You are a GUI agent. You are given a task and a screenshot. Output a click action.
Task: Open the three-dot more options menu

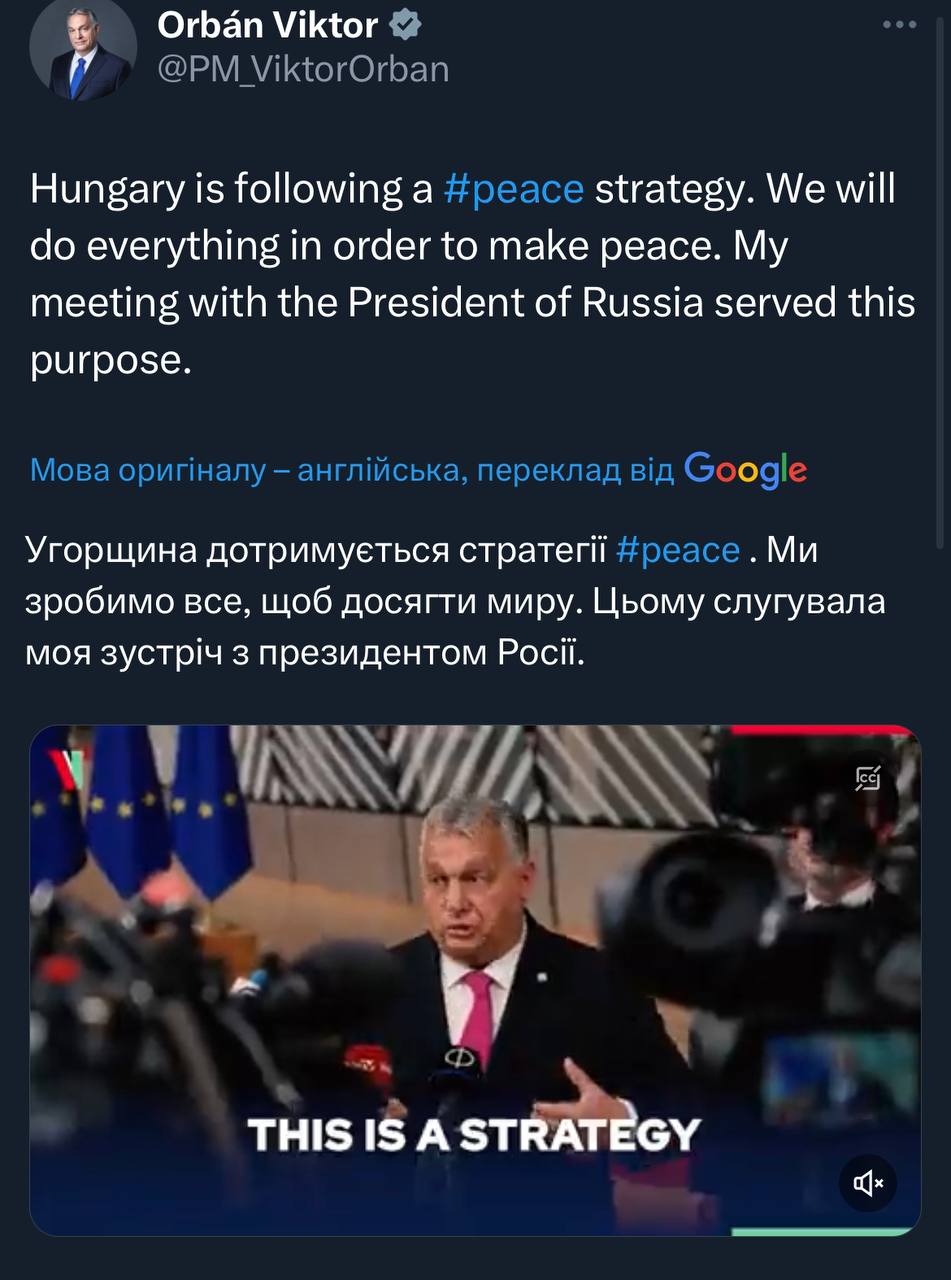pyautogui.click(x=899, y=24)
